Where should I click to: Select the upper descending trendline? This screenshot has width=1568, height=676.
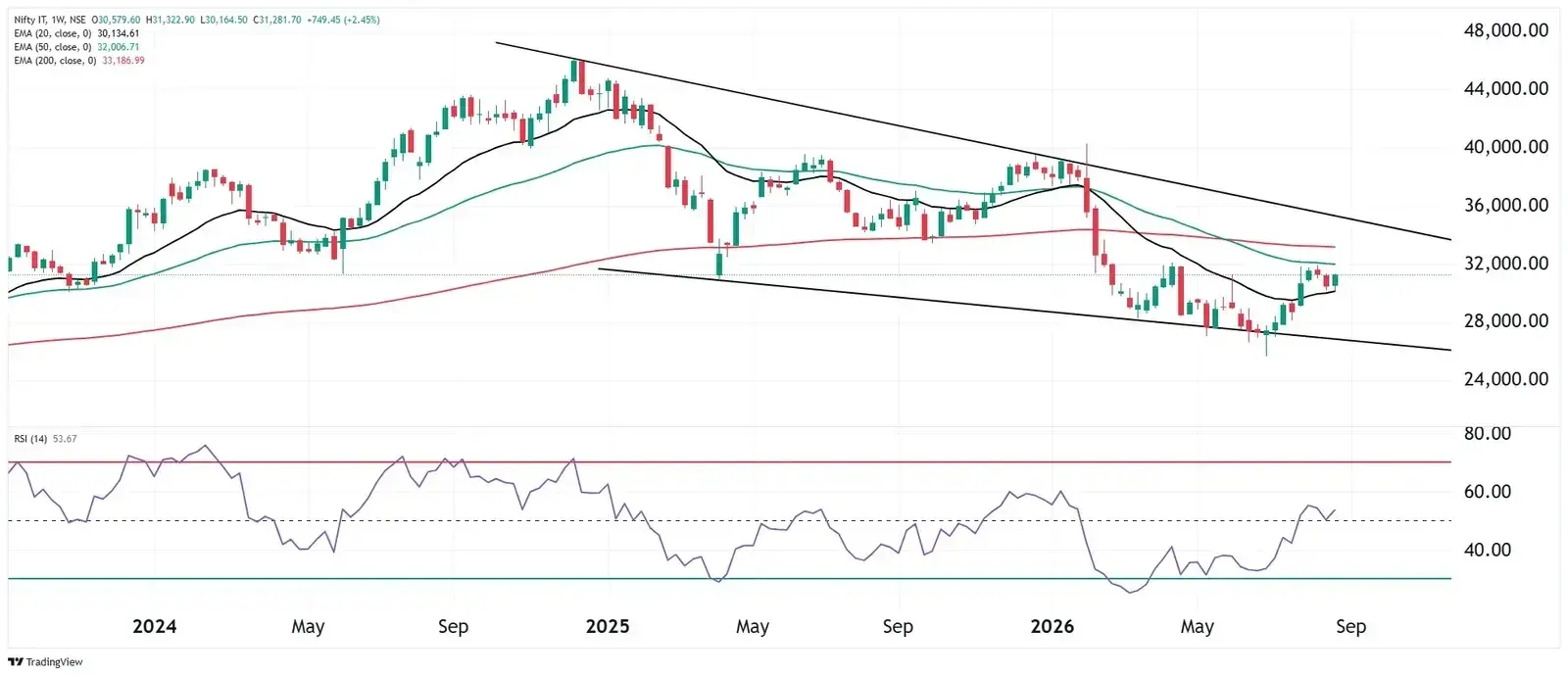tap(974, 141)
